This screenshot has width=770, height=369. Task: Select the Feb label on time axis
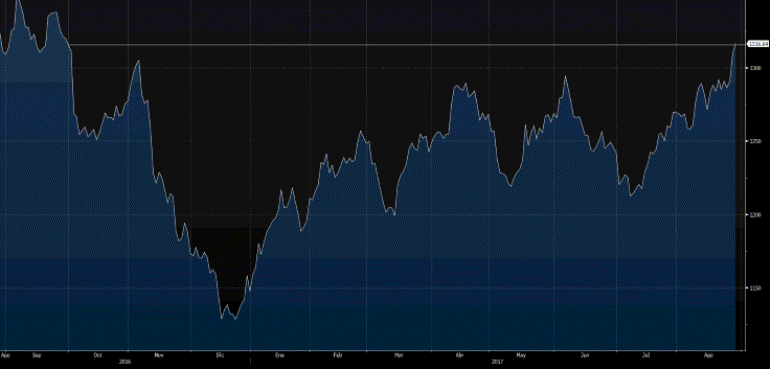click(337, 354)
